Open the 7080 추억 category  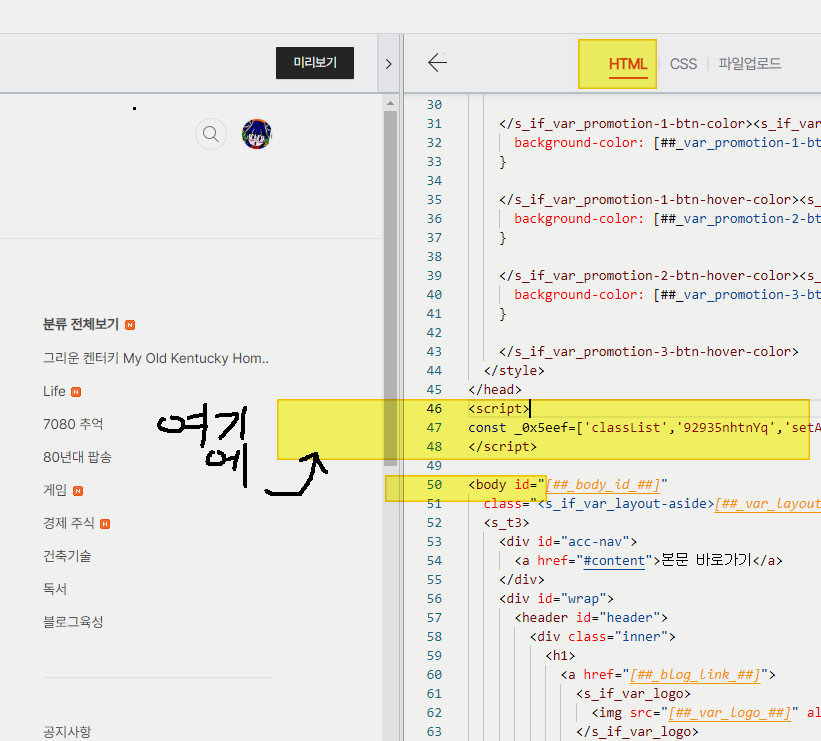pyautogui.click(x=73, y=424)
